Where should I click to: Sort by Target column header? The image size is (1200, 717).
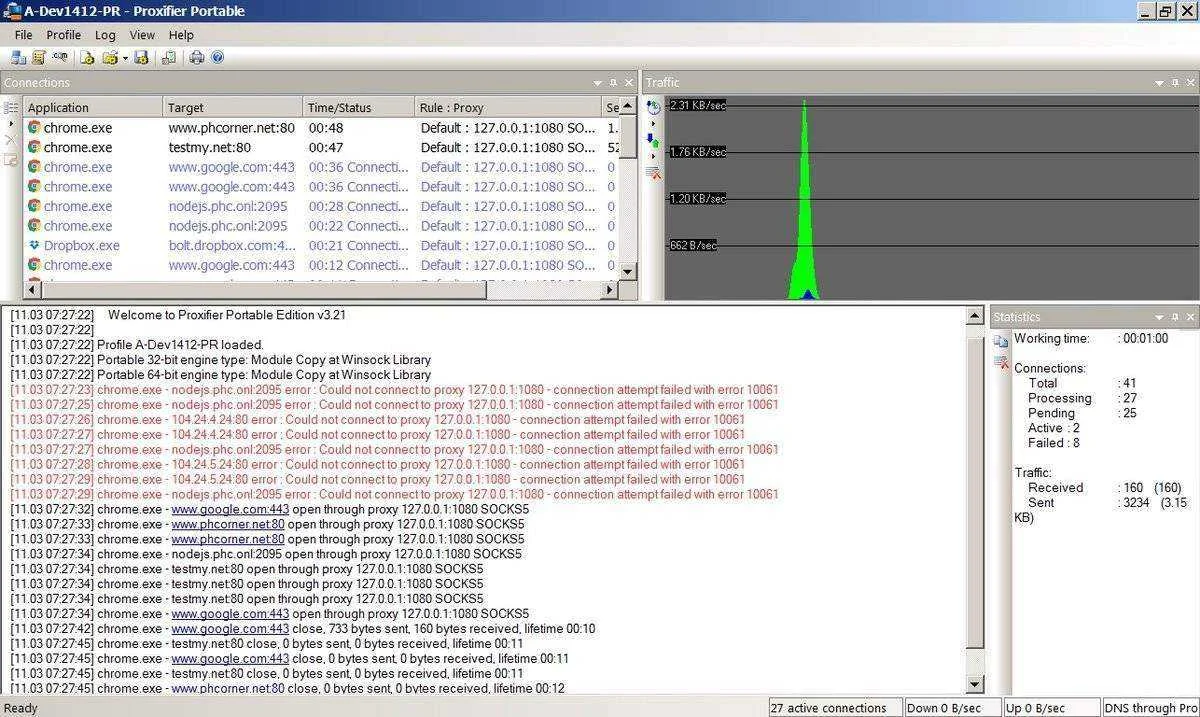coord(233,107)
